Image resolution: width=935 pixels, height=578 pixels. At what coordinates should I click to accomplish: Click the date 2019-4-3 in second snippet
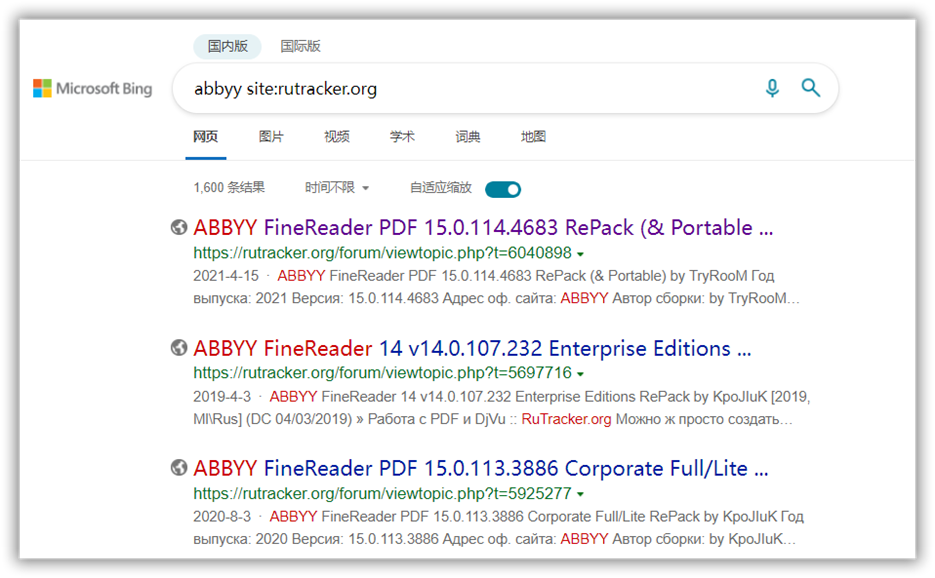click(222, 397)
